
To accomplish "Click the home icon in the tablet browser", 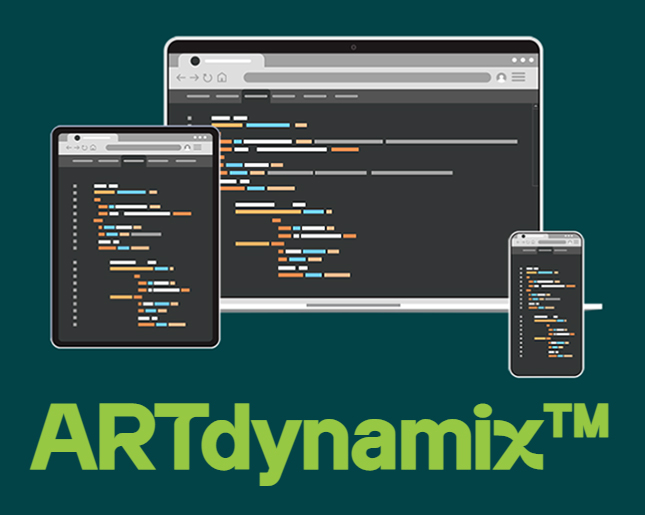I will click(93, 147).
